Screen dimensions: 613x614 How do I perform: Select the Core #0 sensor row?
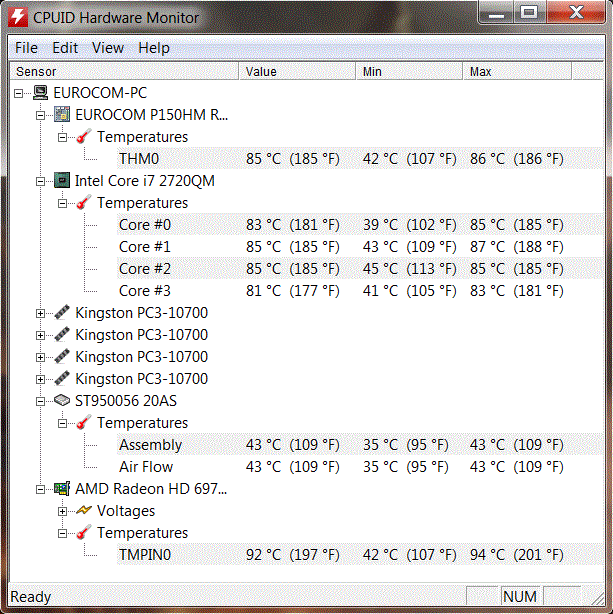tap(360, 225)
